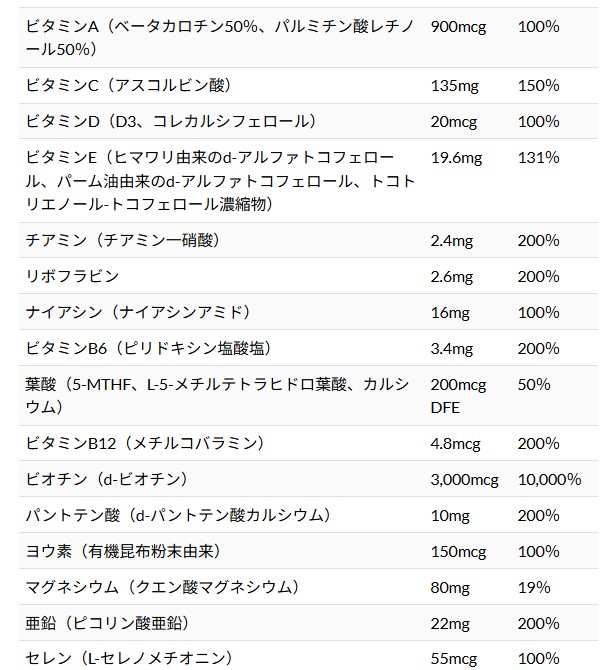Select the ビタミンC（アスコルビン酸）label
603x670 pixels.
point(129,85)
